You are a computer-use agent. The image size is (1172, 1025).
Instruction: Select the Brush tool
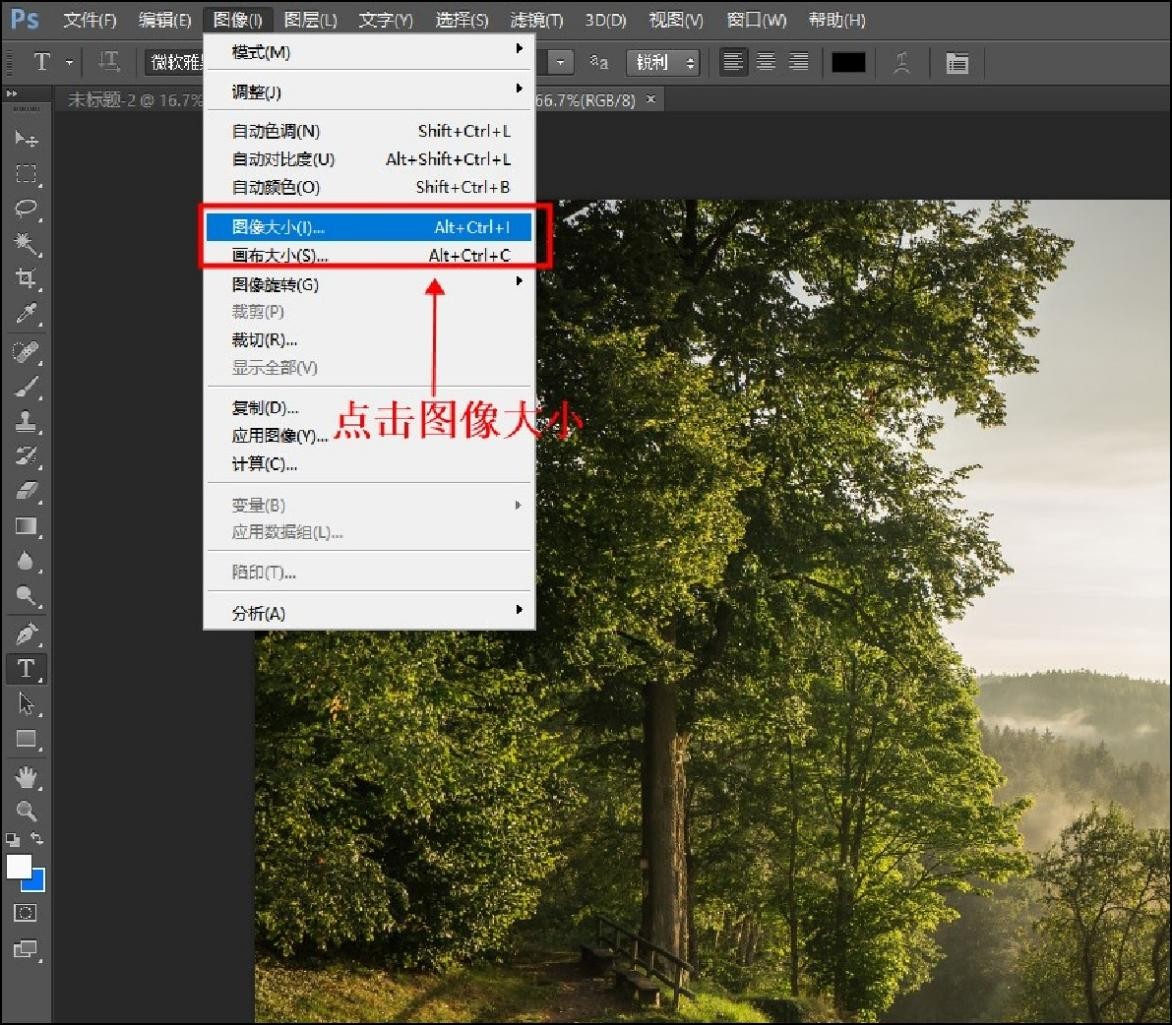tap(26, 387)
